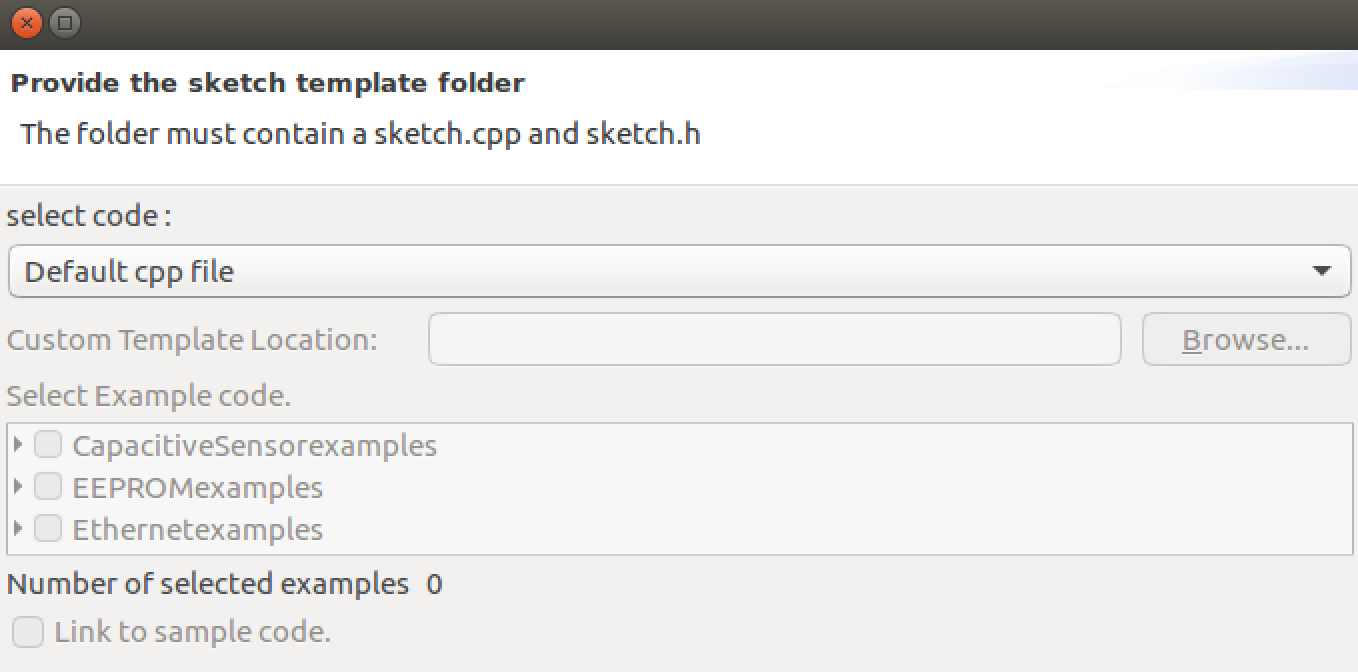Expand the CapacitiveSensorexamples tree node
Screen dimensions: 1358x672
coord(18,444)
